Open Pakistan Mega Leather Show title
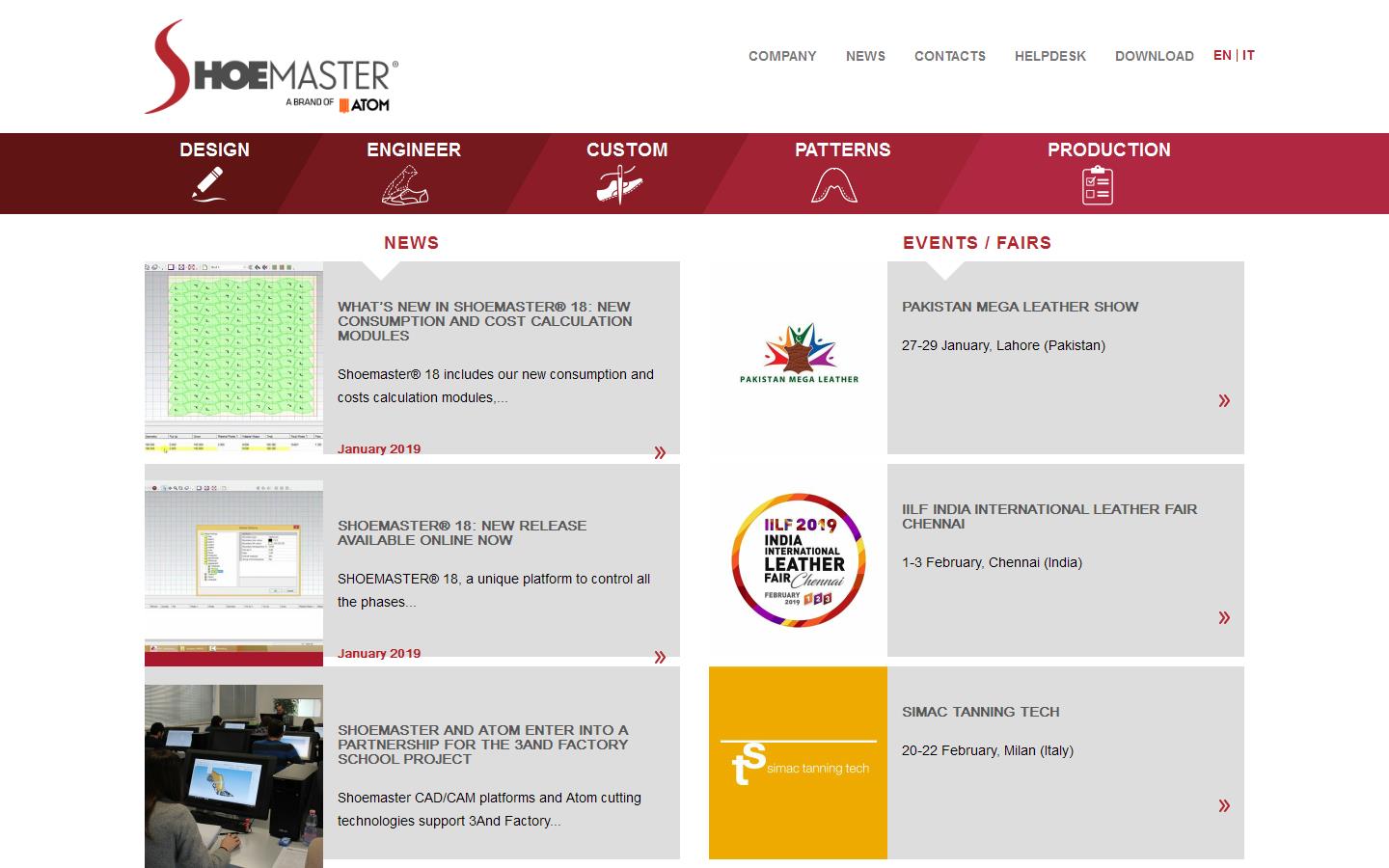 pyautogui.click(x=1021, y=307)
